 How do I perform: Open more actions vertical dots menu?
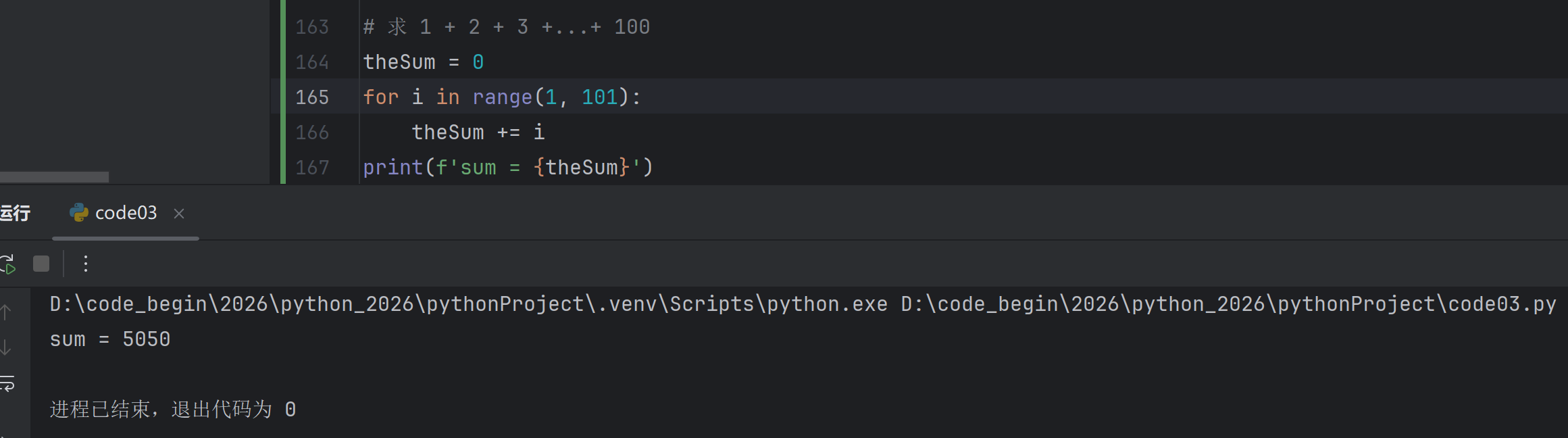tap(86, 264)
